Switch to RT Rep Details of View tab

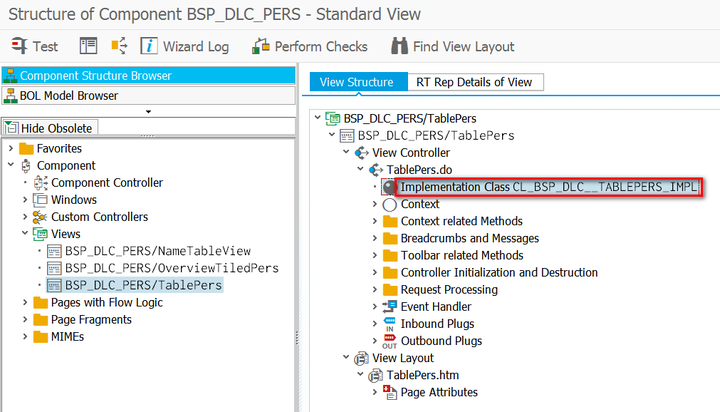[474, 82]
